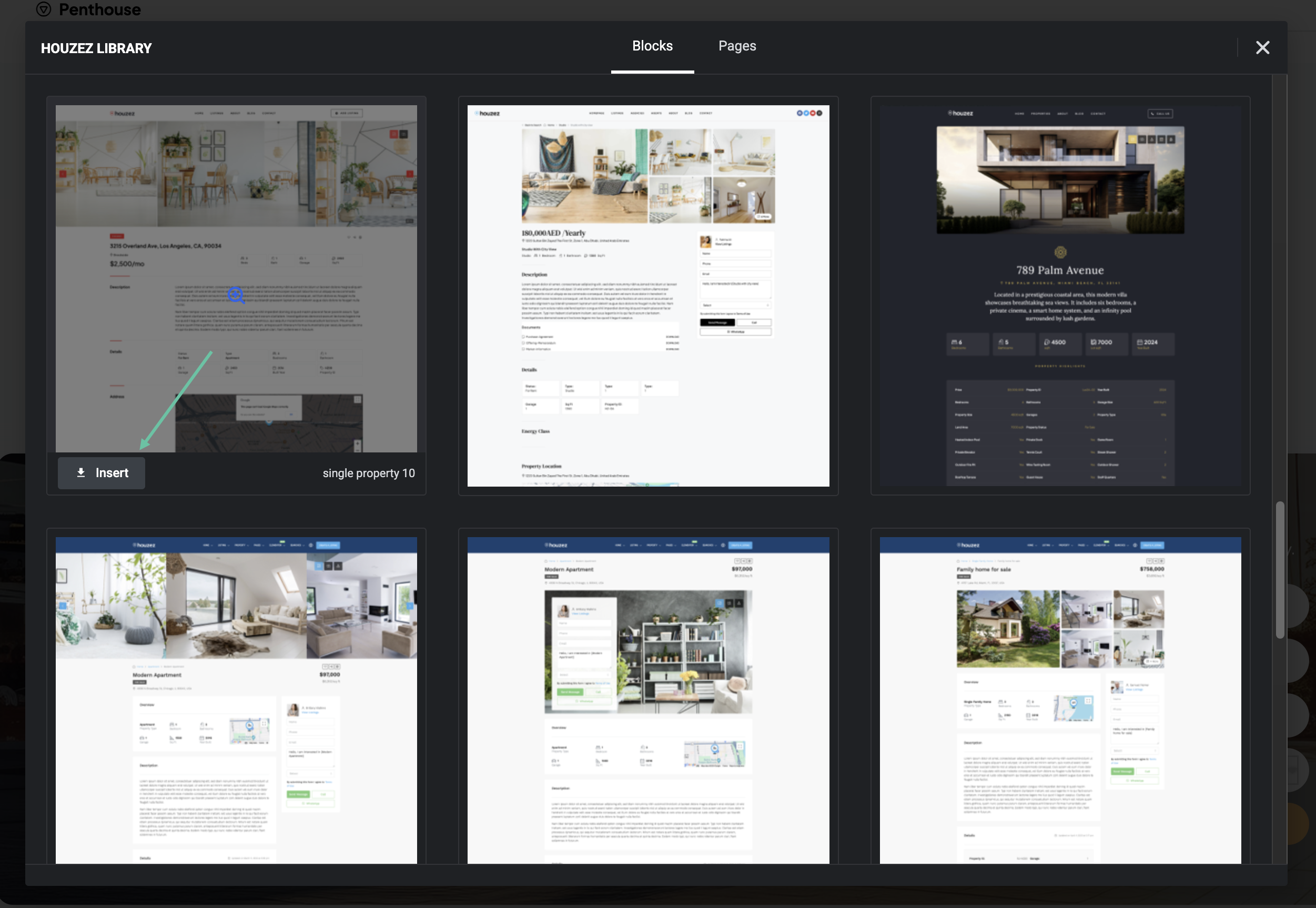1316x908 pixels.
Task: Click the HOUZEZ LIBRARY title text
Action: pos(96,48)
